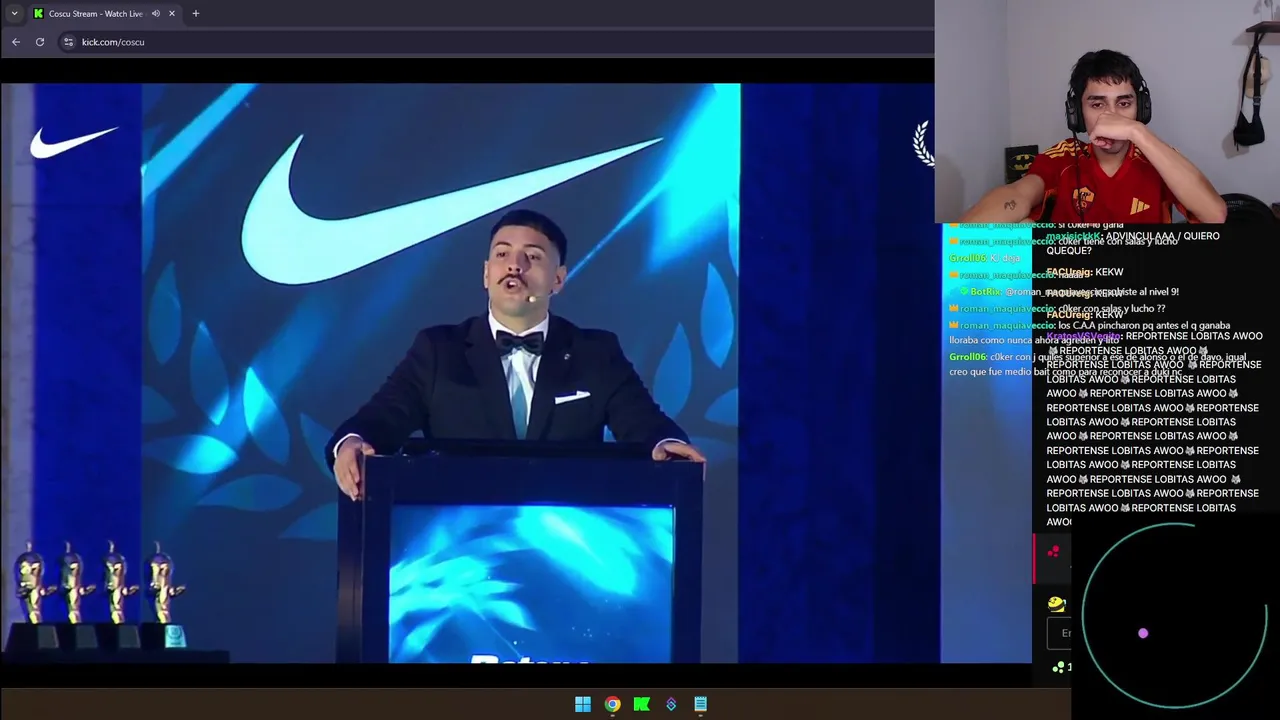The image size is (1280, 720).
Task: Click the bee emote icon above chat input
Action: click(1056, 603)
